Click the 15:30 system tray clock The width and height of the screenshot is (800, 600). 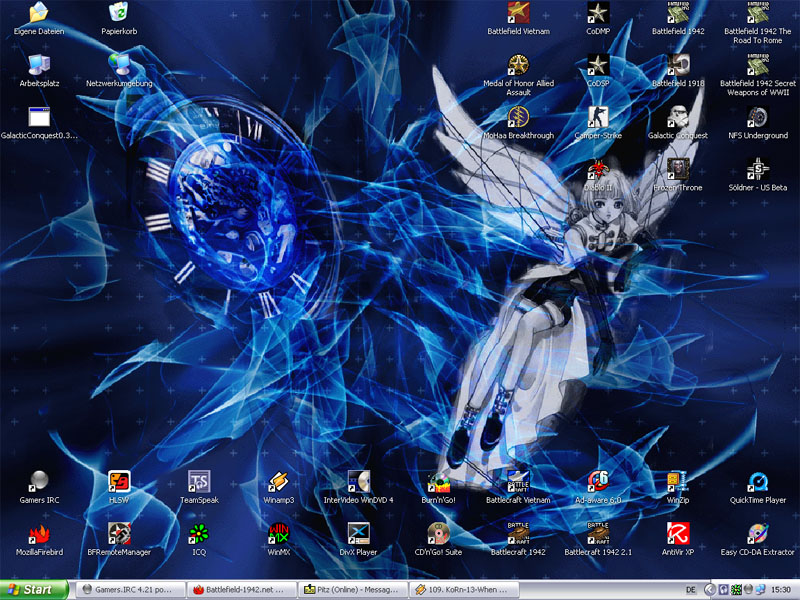coord(779,590)
